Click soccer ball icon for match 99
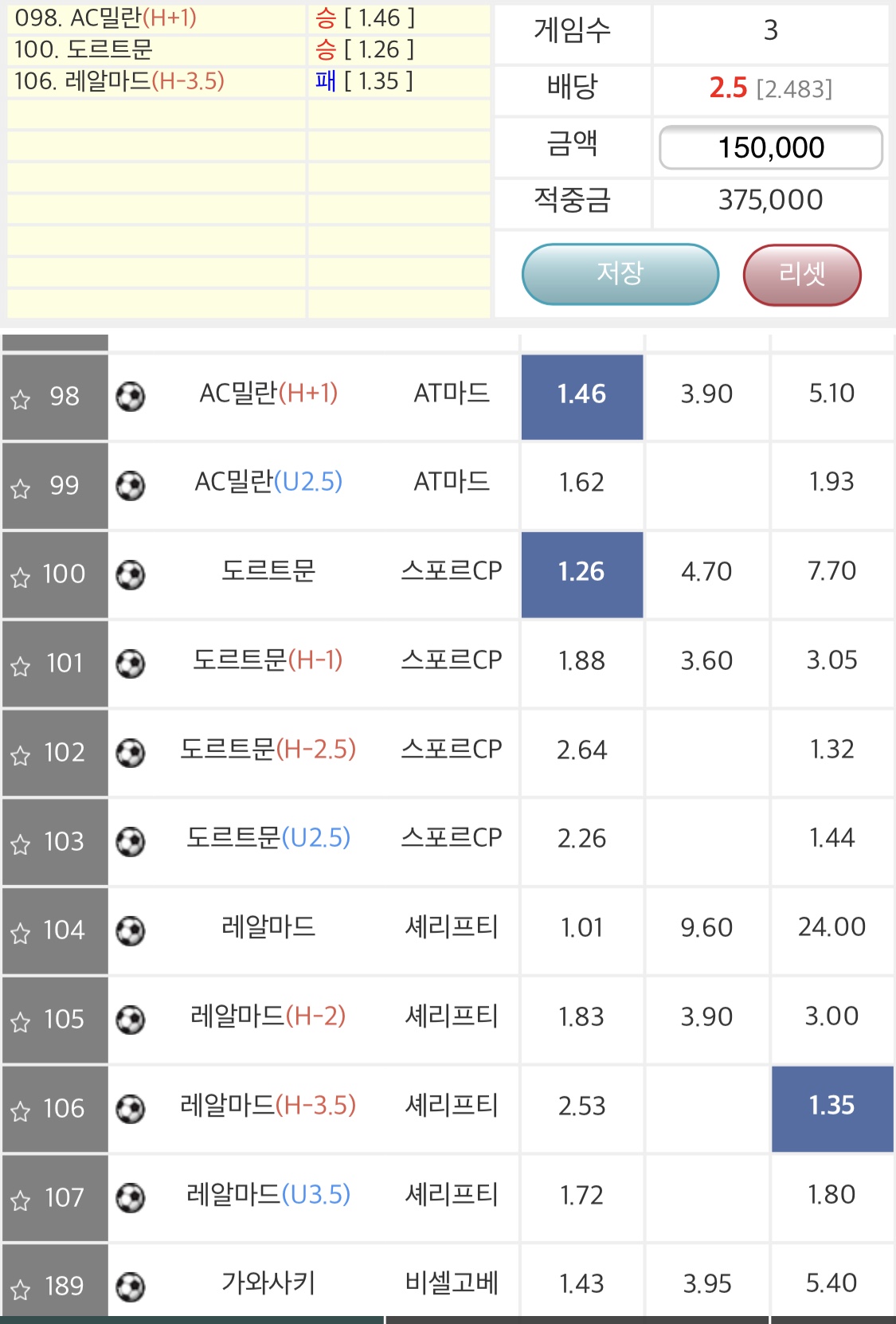Image resolution: width=896 pixels, height=1324 pixels. coord(131,485)
